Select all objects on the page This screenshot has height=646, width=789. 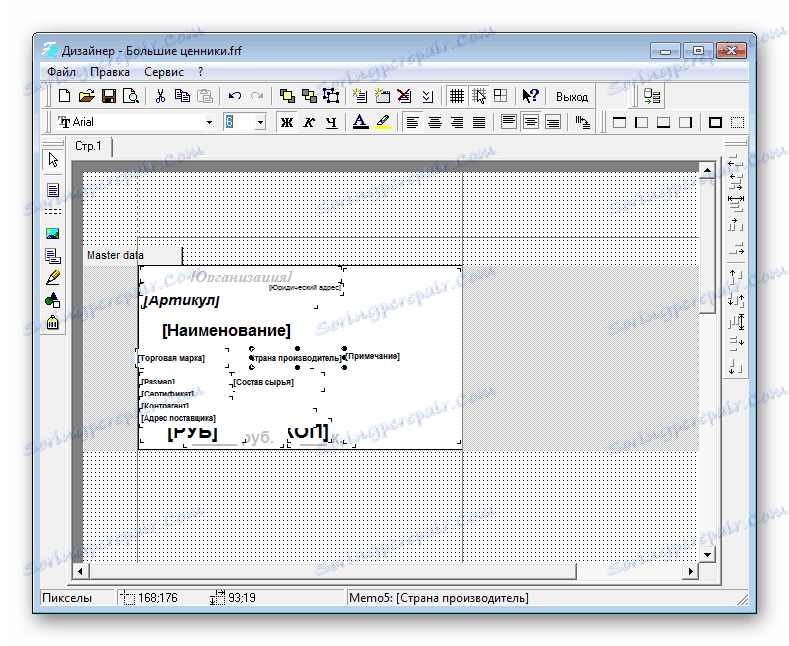tap(331, 96)
